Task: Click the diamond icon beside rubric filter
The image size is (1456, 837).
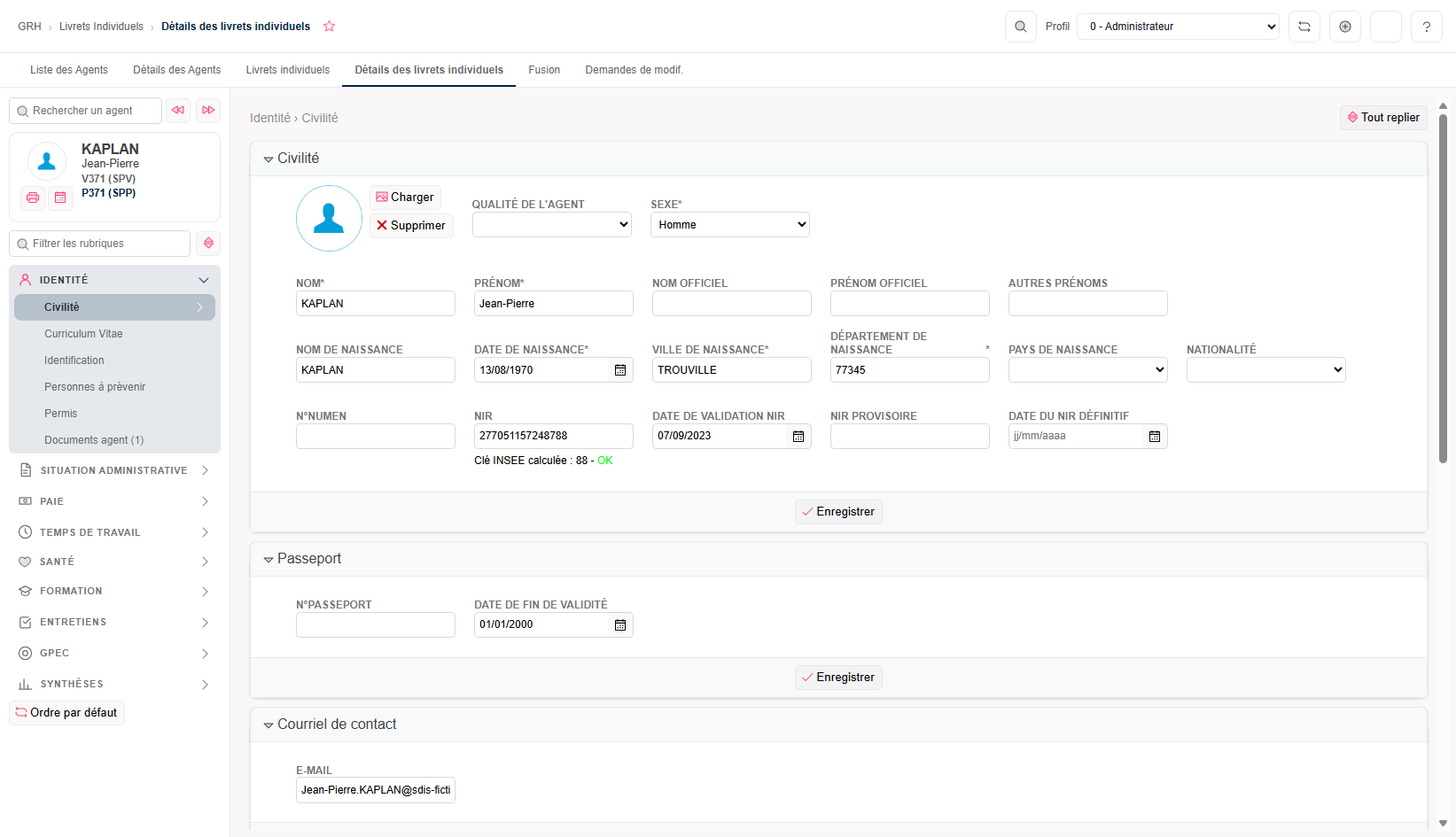Action: tap(208, 244)
